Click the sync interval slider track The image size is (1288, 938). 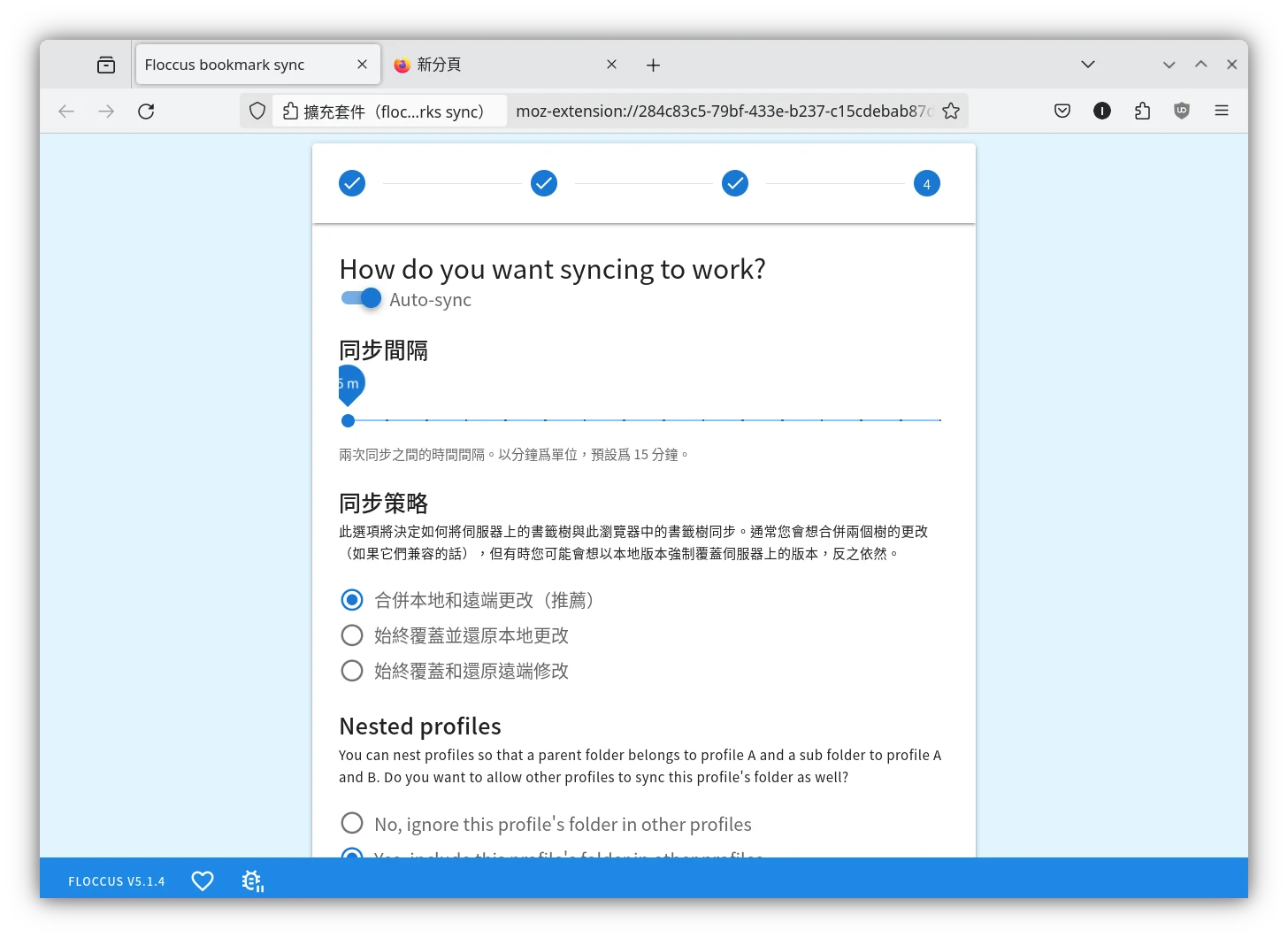644,420
